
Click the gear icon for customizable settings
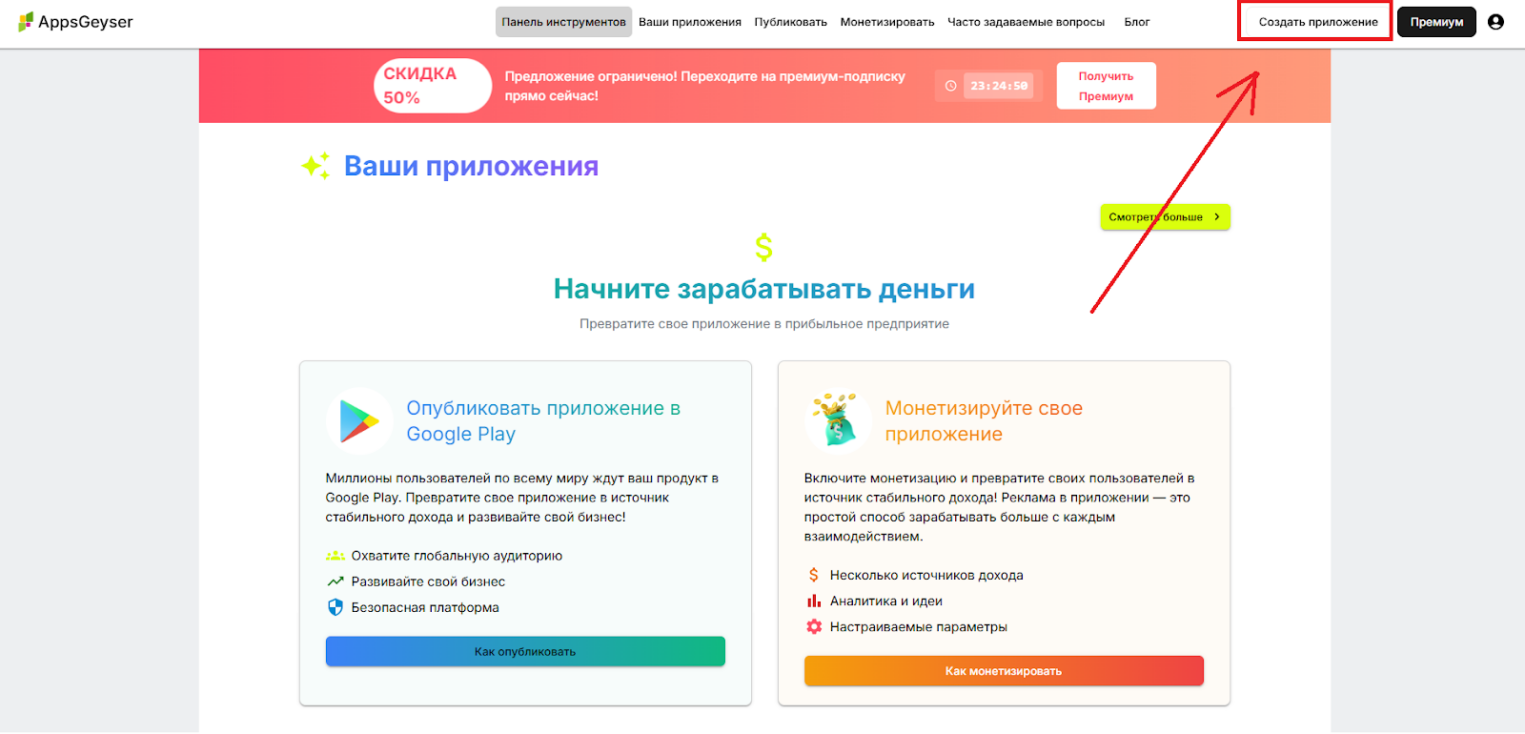pos(812,627)
